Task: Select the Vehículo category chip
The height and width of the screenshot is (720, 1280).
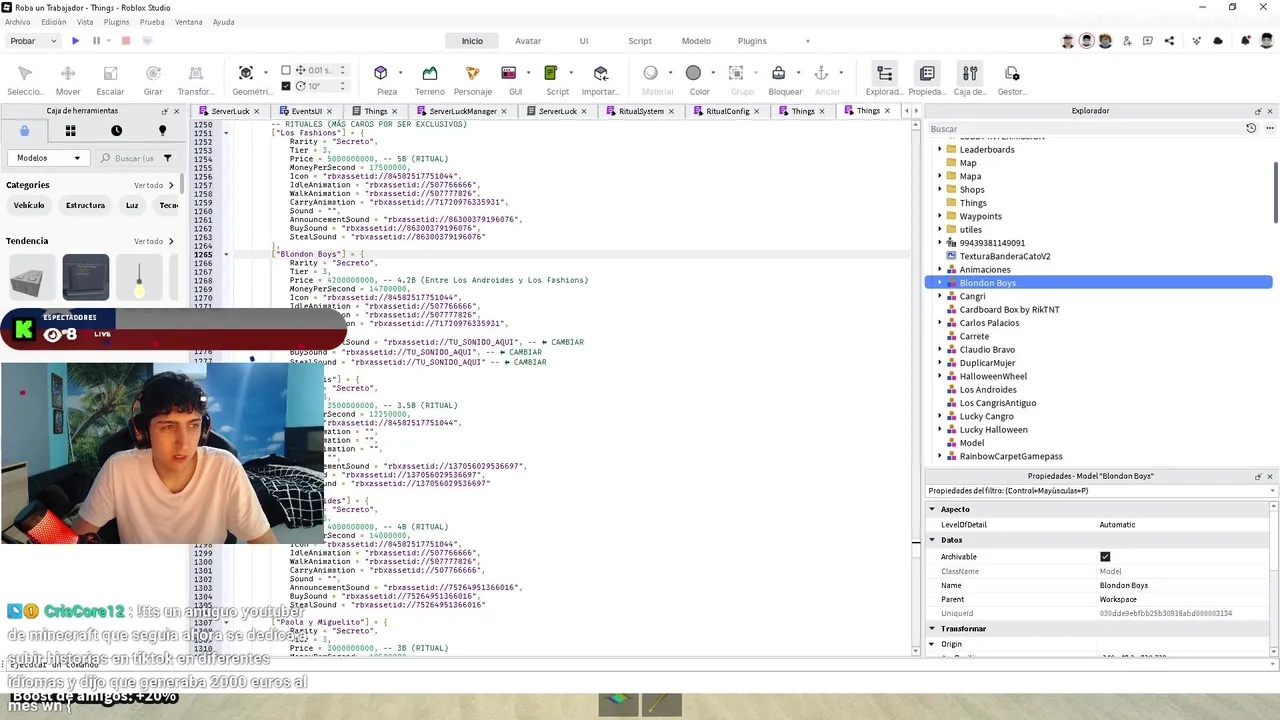Action: pos(29,205)
